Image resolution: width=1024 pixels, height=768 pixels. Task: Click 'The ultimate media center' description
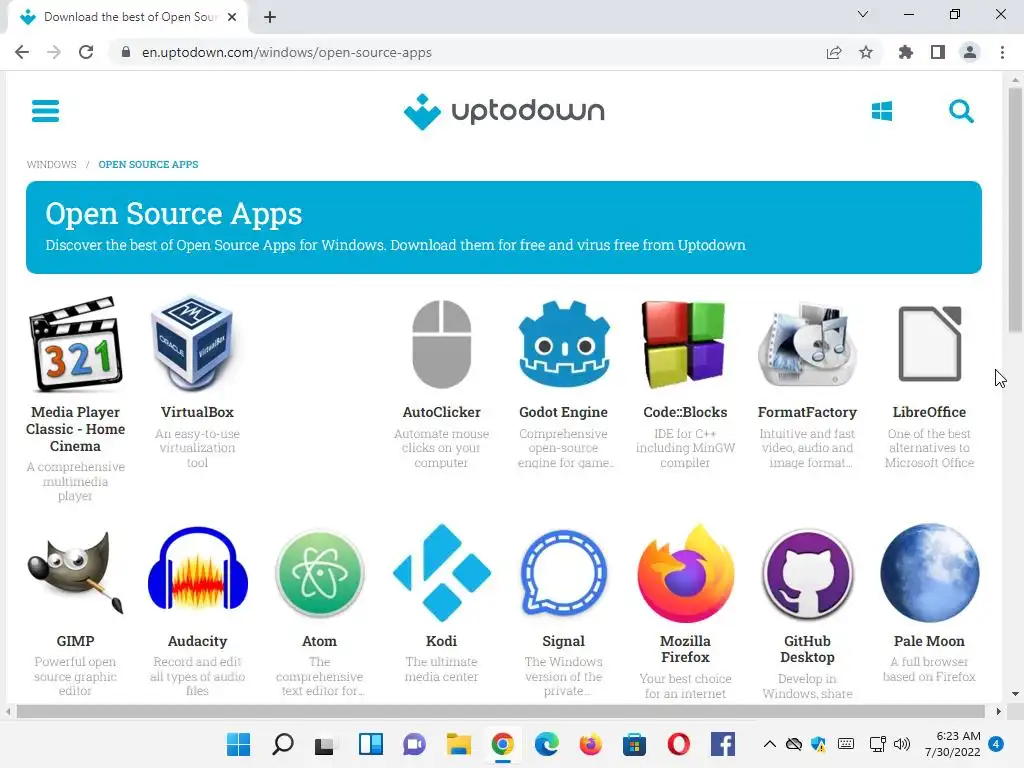pos(441,669)
